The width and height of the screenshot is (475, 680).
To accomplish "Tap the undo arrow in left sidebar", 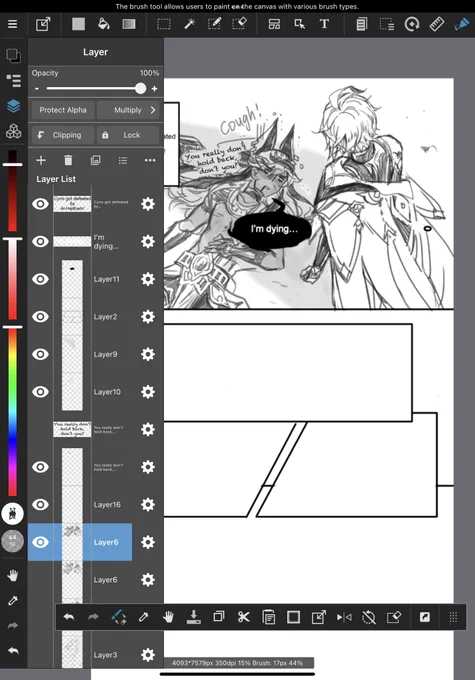I will pos(13,651).
